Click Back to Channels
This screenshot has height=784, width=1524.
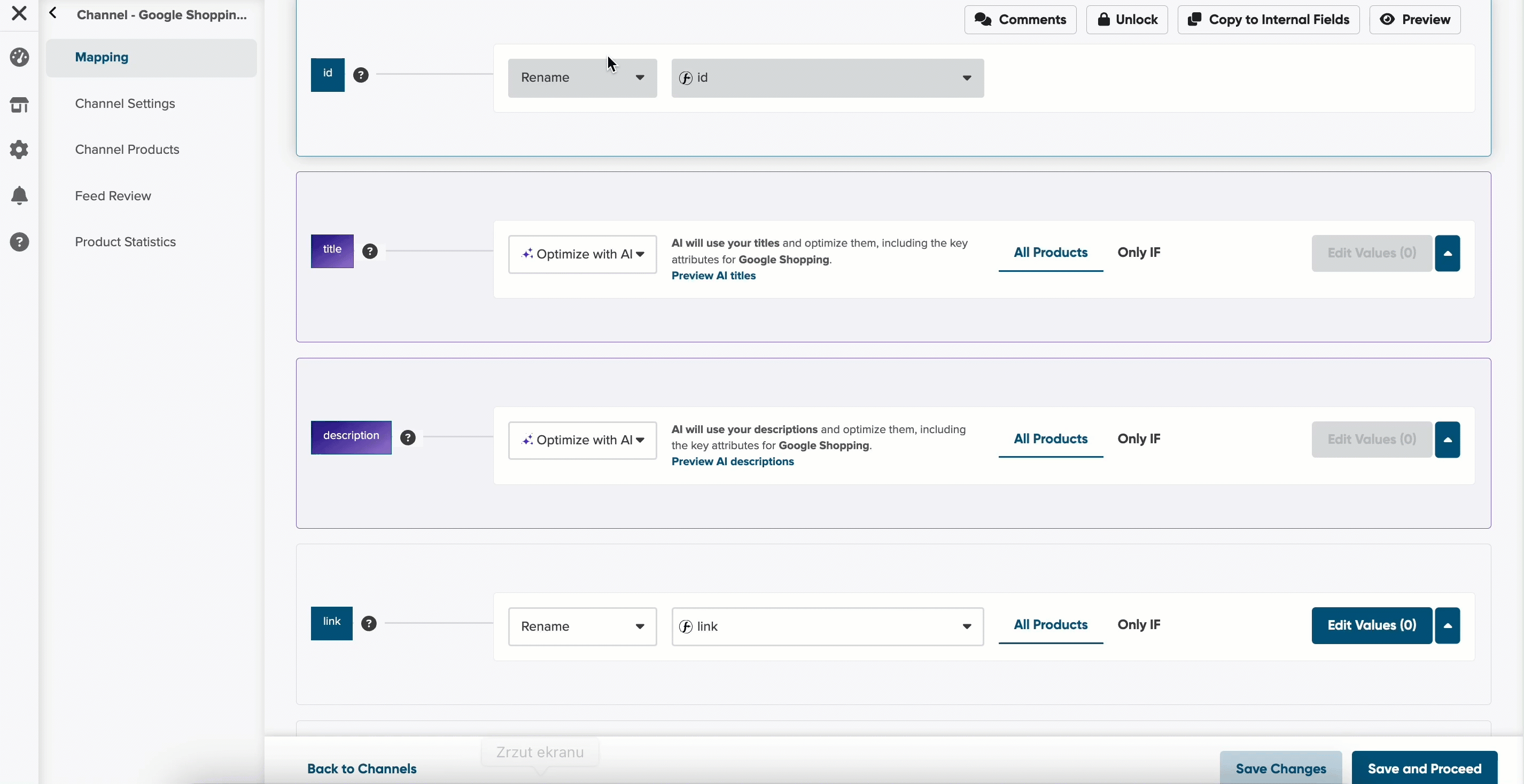[x=361, y=769]
